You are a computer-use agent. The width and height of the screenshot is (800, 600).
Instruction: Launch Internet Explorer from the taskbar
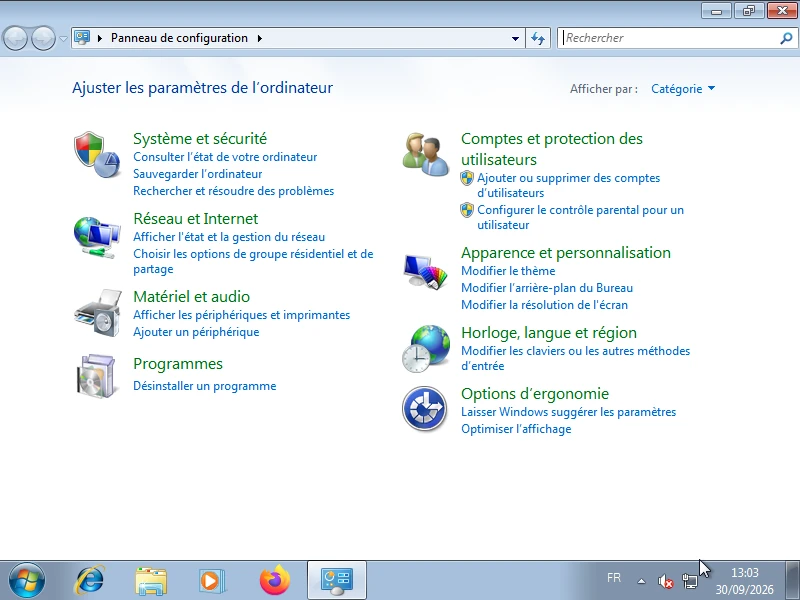(x=90, y=580)
